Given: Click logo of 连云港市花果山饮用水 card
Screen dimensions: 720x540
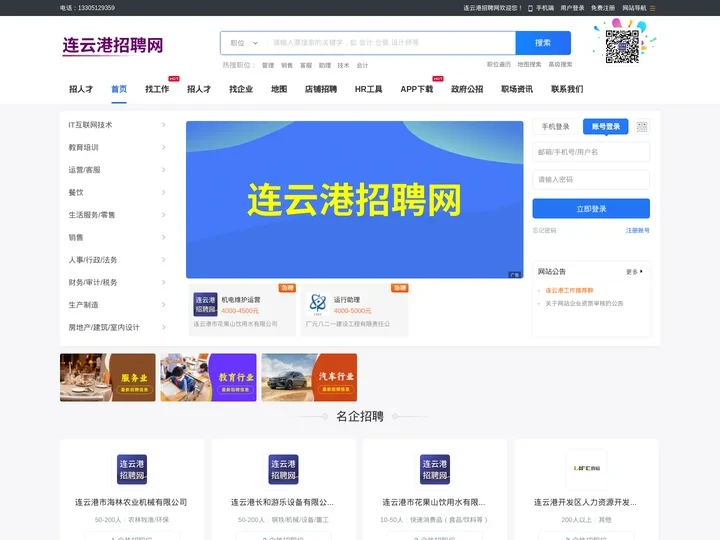Looking at the screenshot, I should click(x=435, y=469).
